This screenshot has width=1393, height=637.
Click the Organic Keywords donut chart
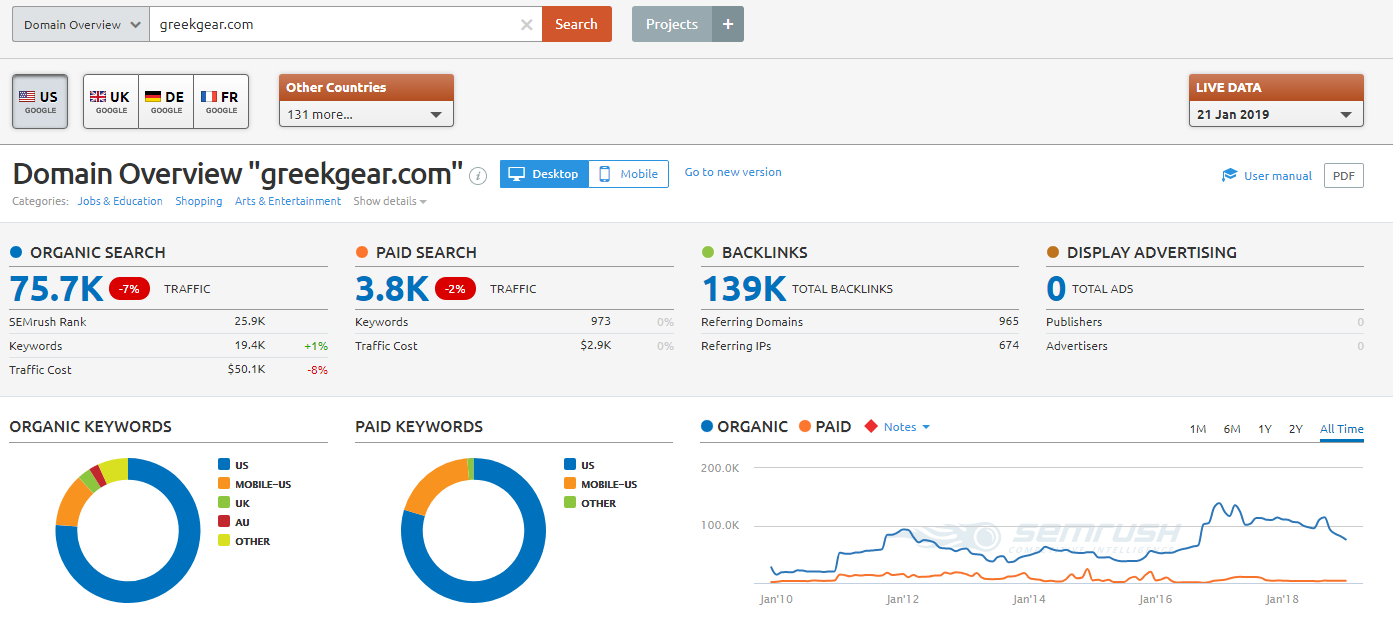point(128,531)
